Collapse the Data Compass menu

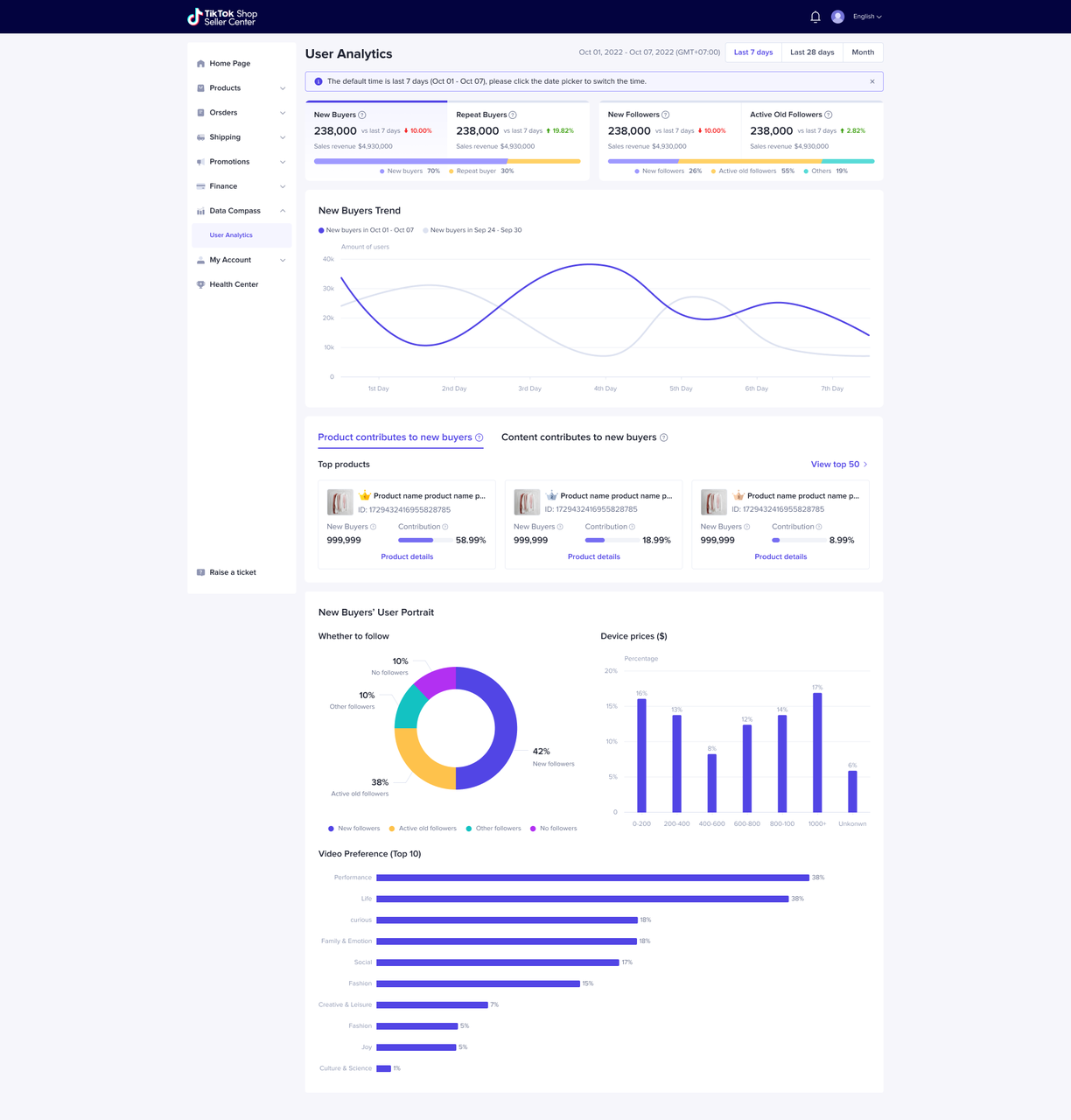tap(282, 211)
